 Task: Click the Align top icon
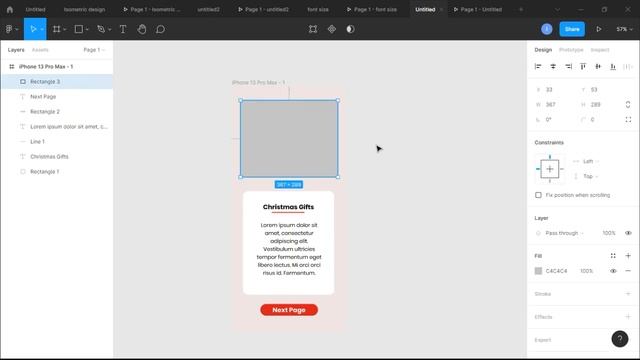pyautogui.click(x=583, y=66)
